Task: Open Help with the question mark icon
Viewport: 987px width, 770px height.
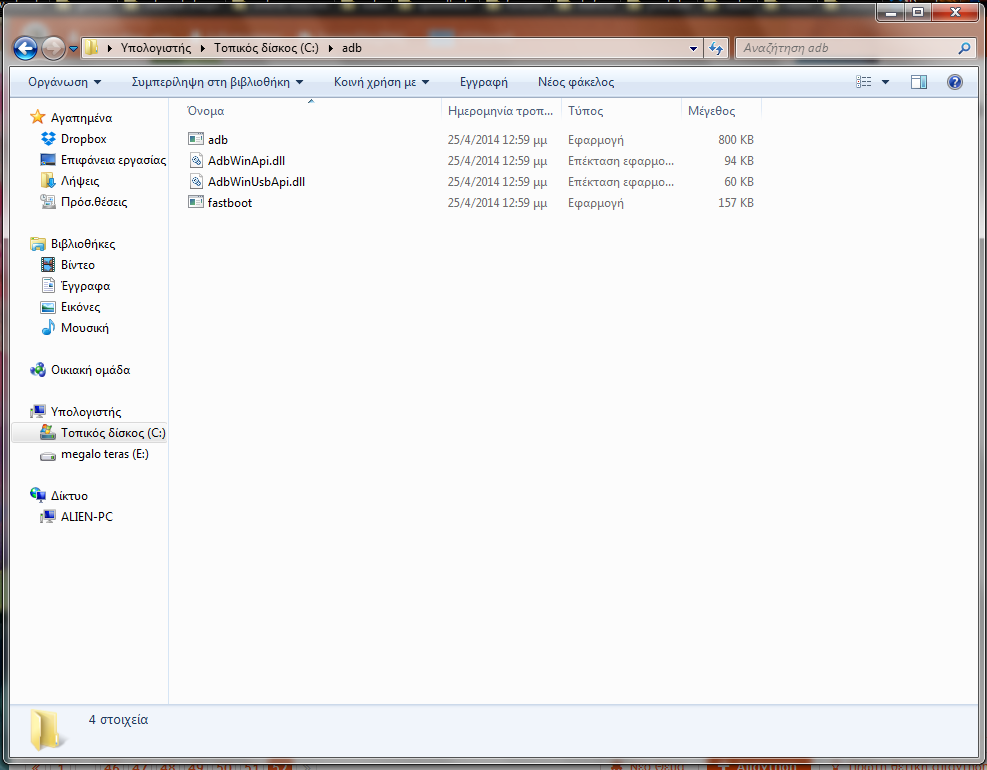Action: (955, 82)
